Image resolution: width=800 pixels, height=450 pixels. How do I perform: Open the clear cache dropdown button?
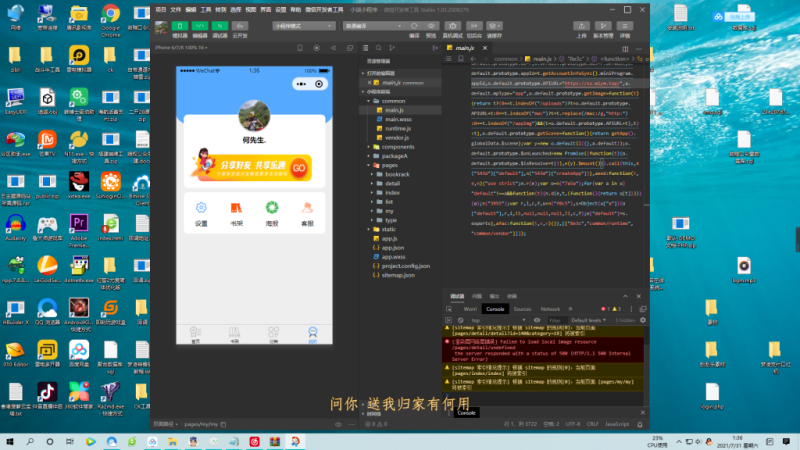pos(494,26)
